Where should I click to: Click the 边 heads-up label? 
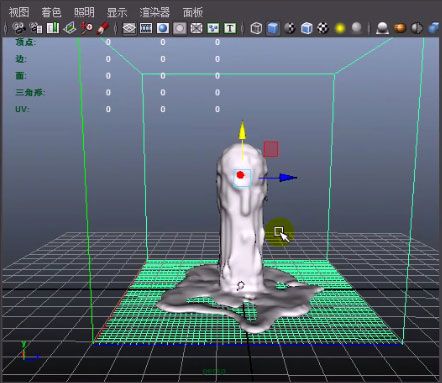21,59
